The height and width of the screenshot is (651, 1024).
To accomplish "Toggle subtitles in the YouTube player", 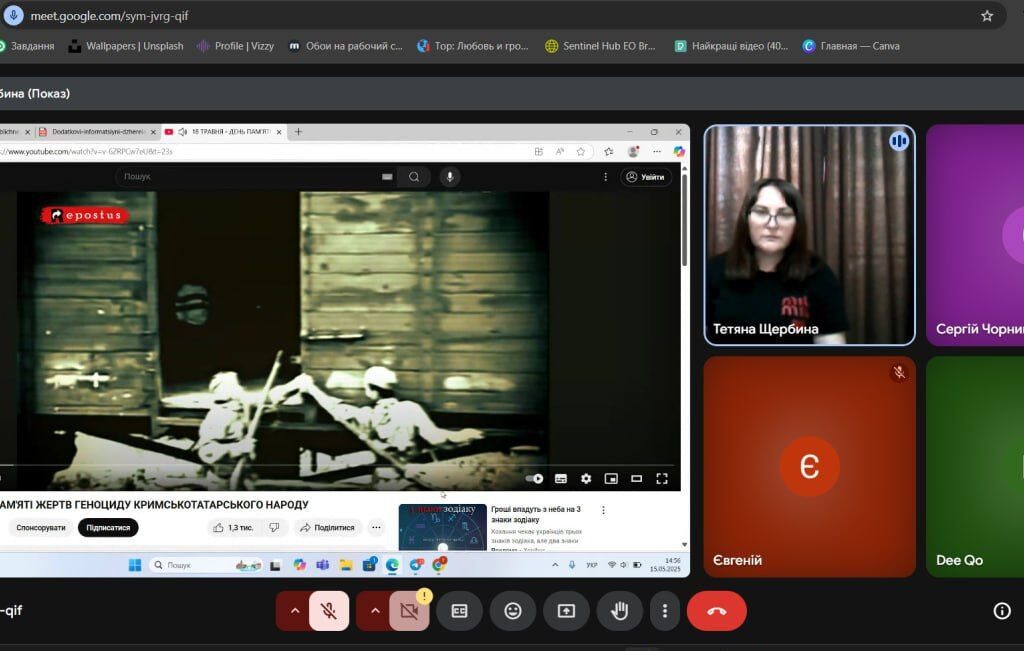I will click(560, 479).
